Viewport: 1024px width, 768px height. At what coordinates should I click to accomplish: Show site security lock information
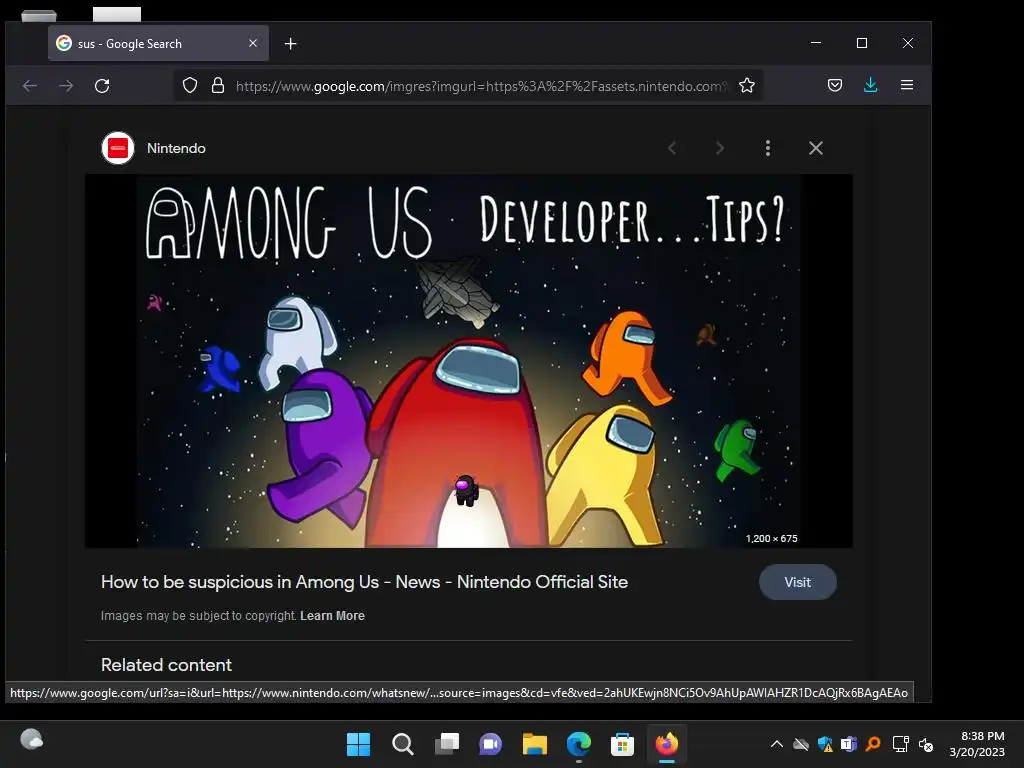pos(218,86)
